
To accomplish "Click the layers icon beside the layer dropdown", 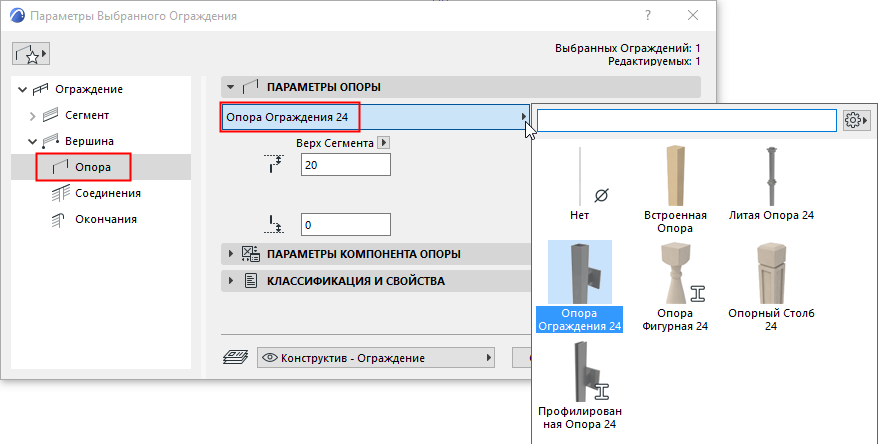I will 236,357.
